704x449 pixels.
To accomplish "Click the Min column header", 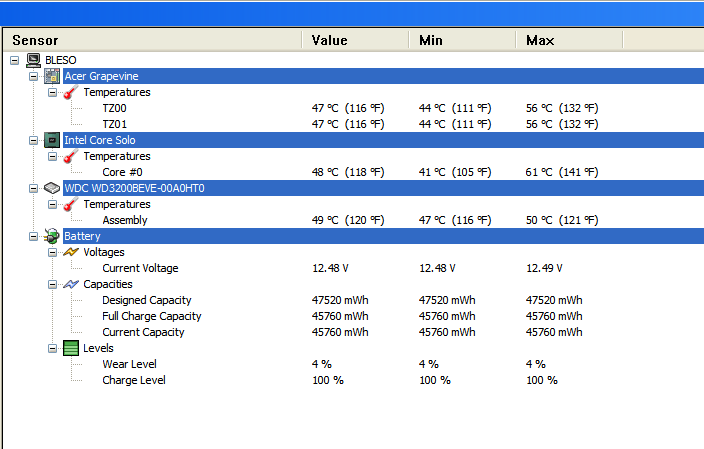I will click(x=462, y=40).
